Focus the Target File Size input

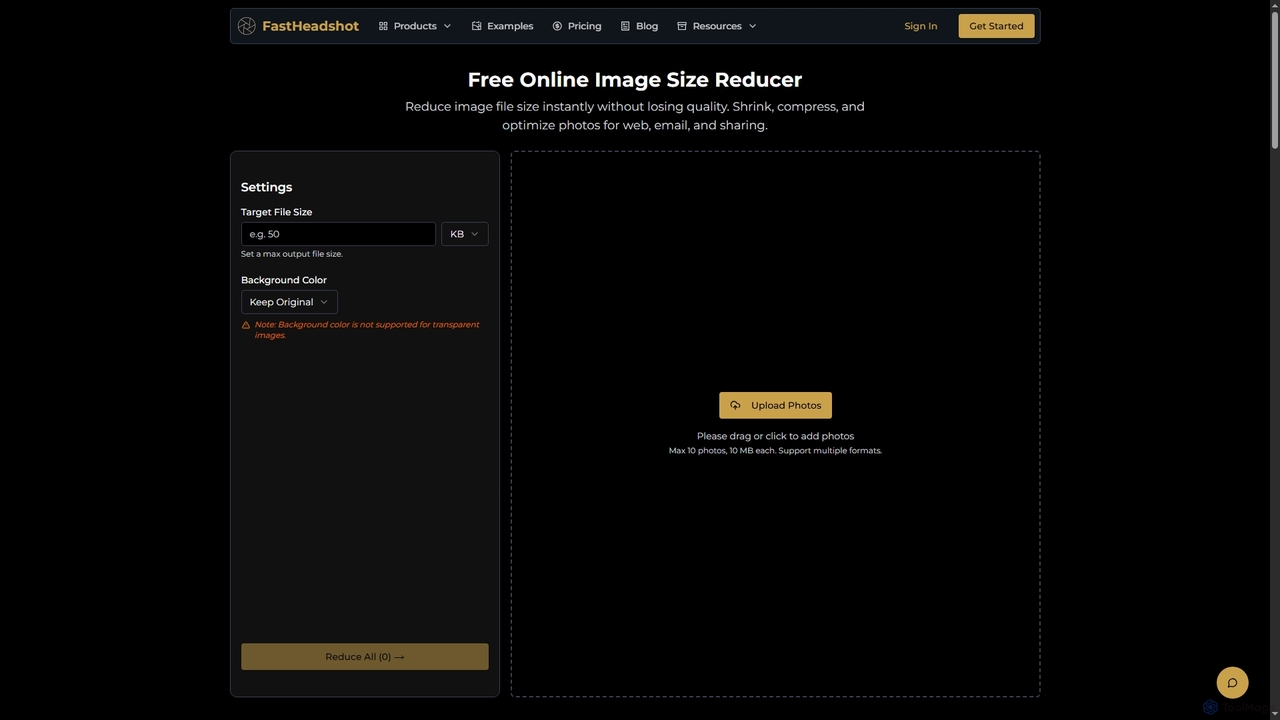click(x=338, y=234)
